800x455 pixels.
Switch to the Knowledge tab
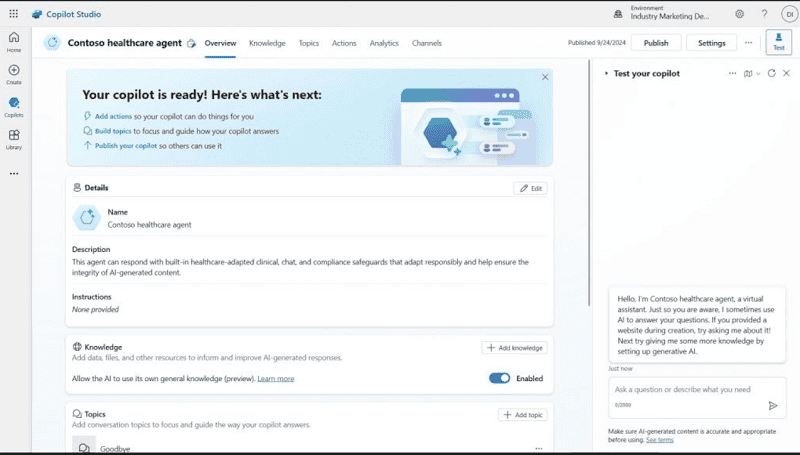[267, 43]
